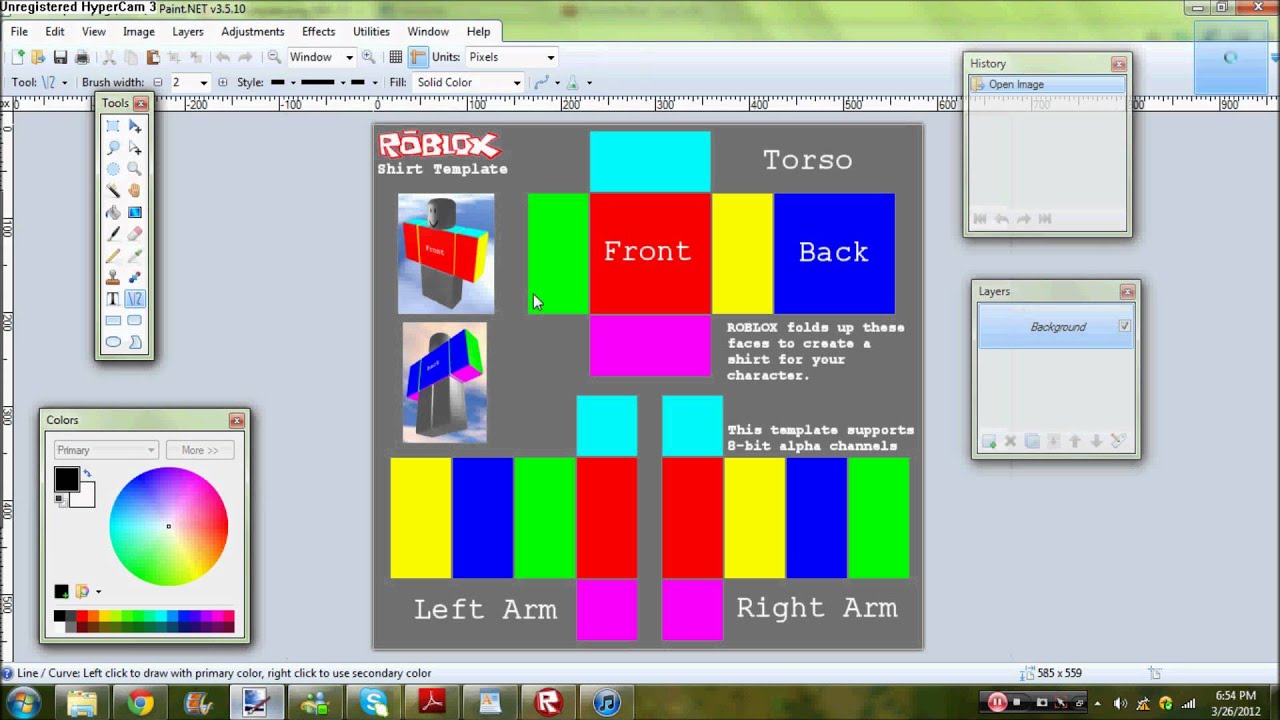The height and width of the screenshot is (720, 1280).
Task: Open the File menu
Action: [19, 31]
